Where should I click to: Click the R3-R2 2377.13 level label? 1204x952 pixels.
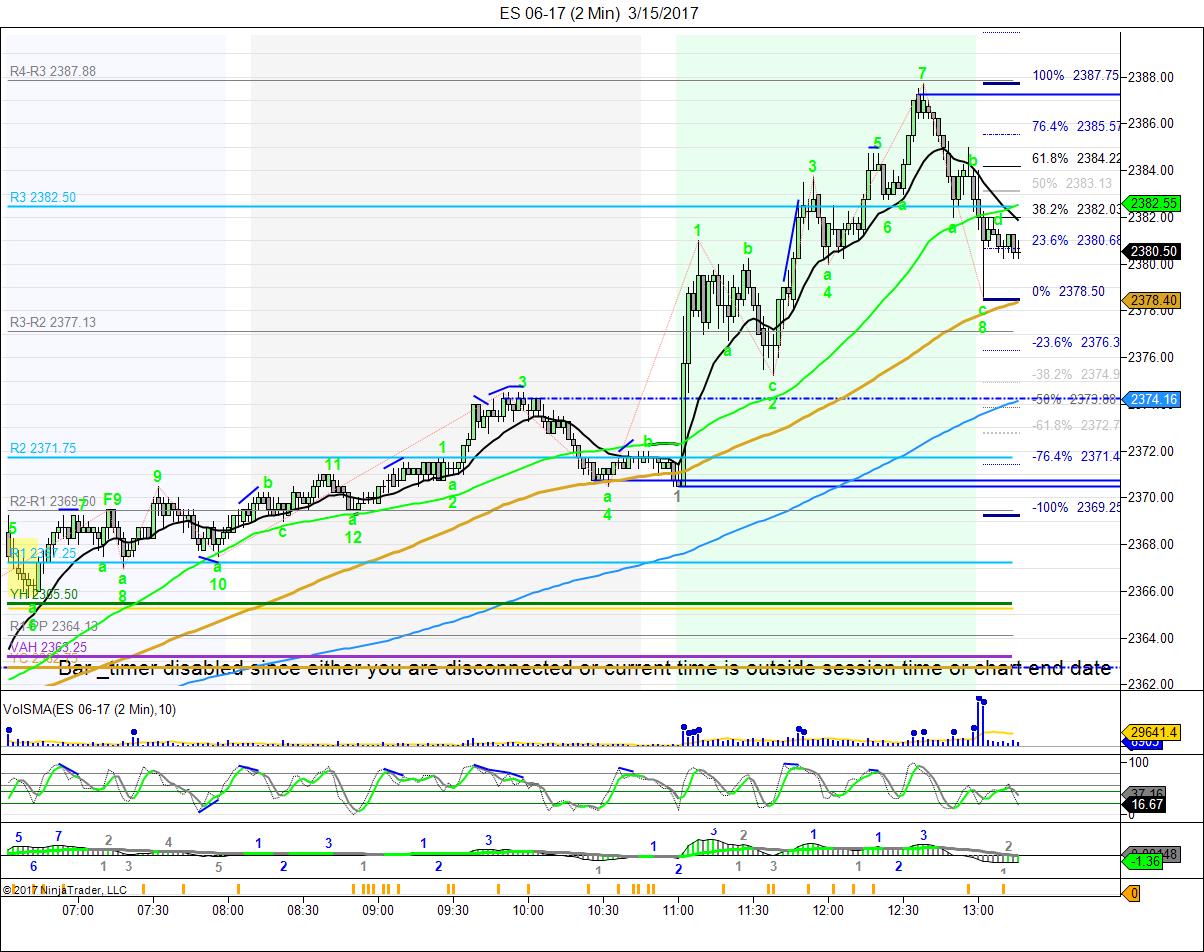[x=53, y=322]
